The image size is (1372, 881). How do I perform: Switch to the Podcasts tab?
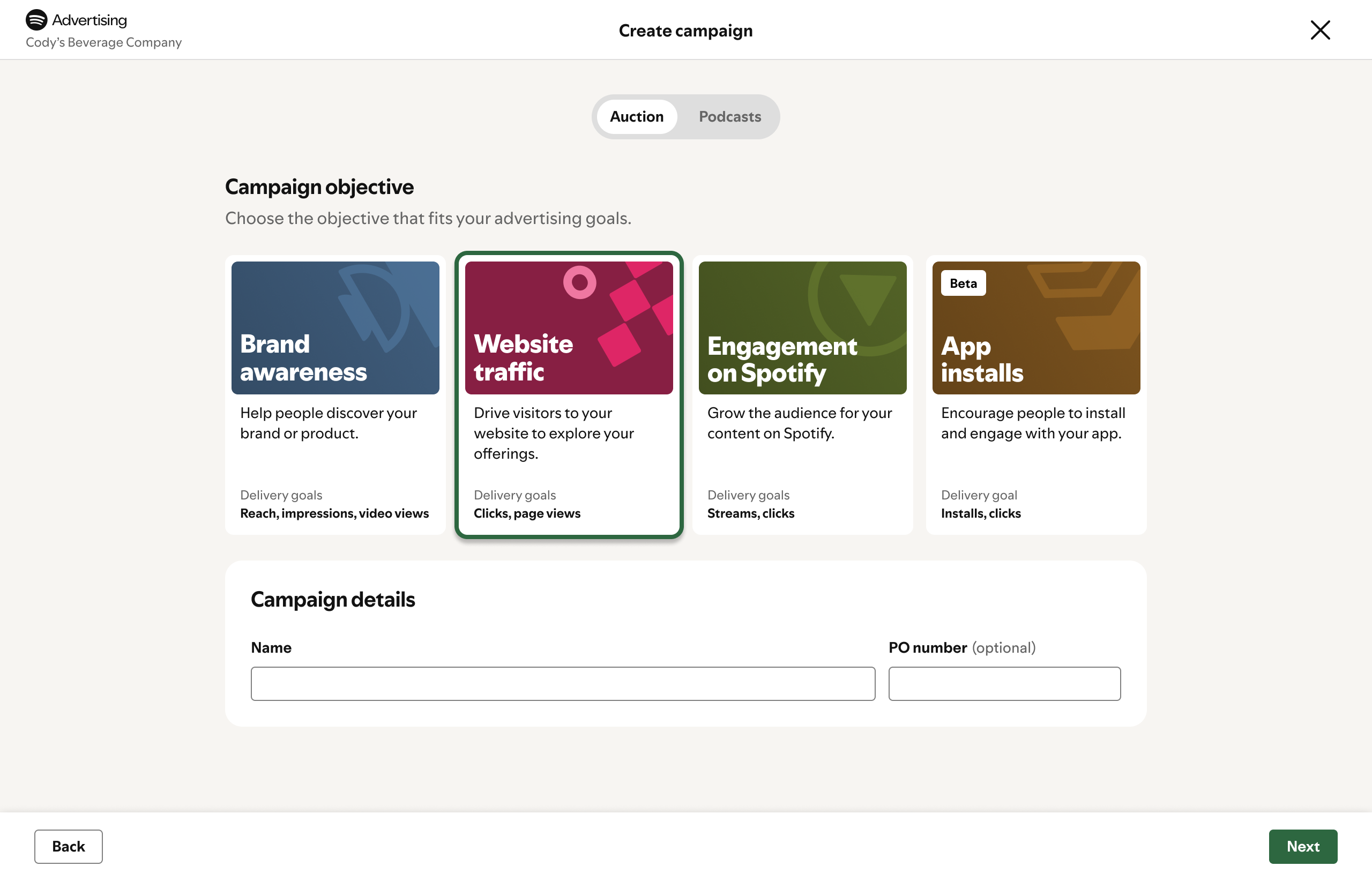coord(729,117)
